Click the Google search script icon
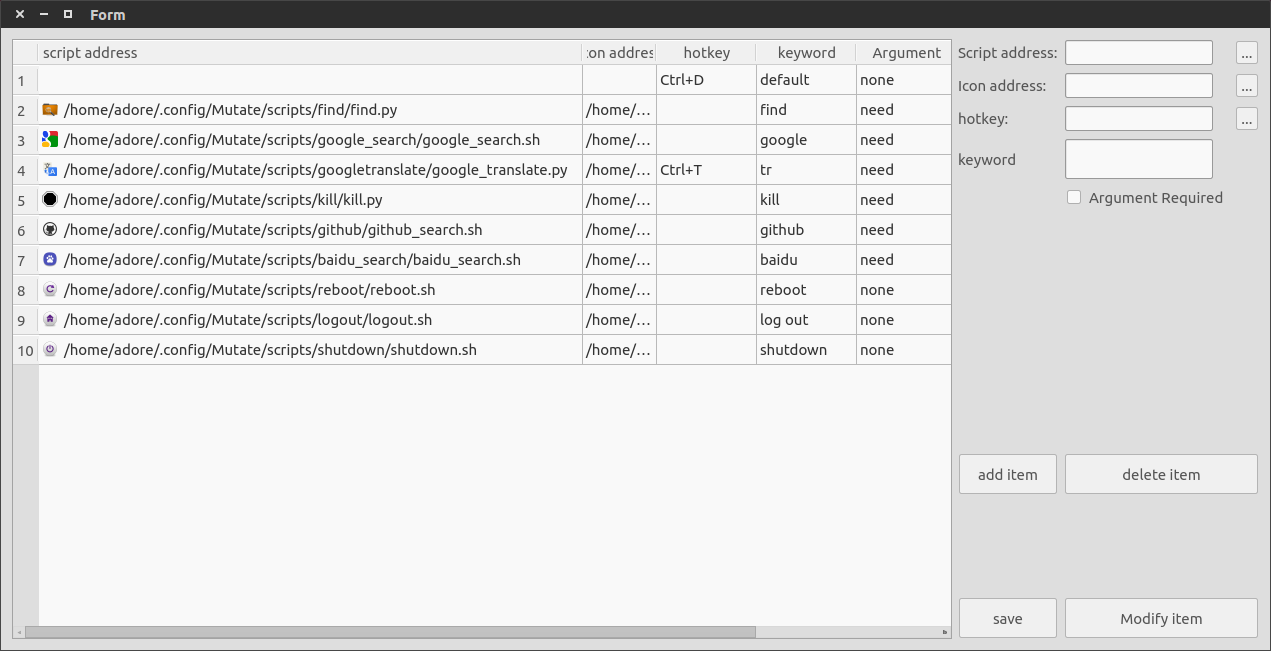 coord(50,140)
